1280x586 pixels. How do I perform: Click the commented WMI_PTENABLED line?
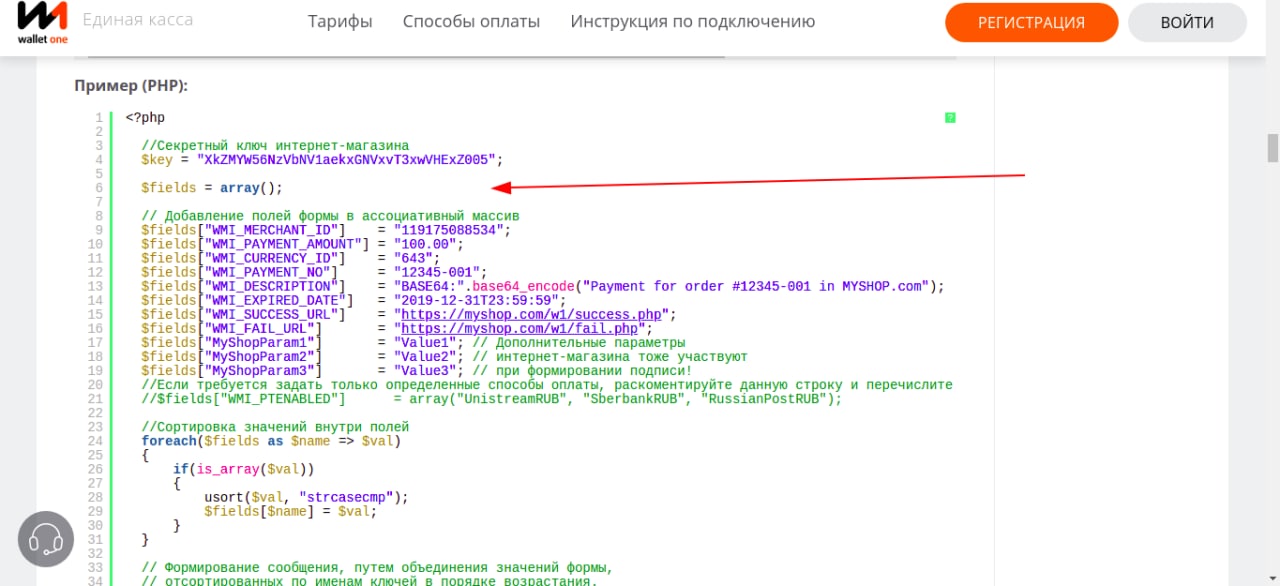(492, 398)
